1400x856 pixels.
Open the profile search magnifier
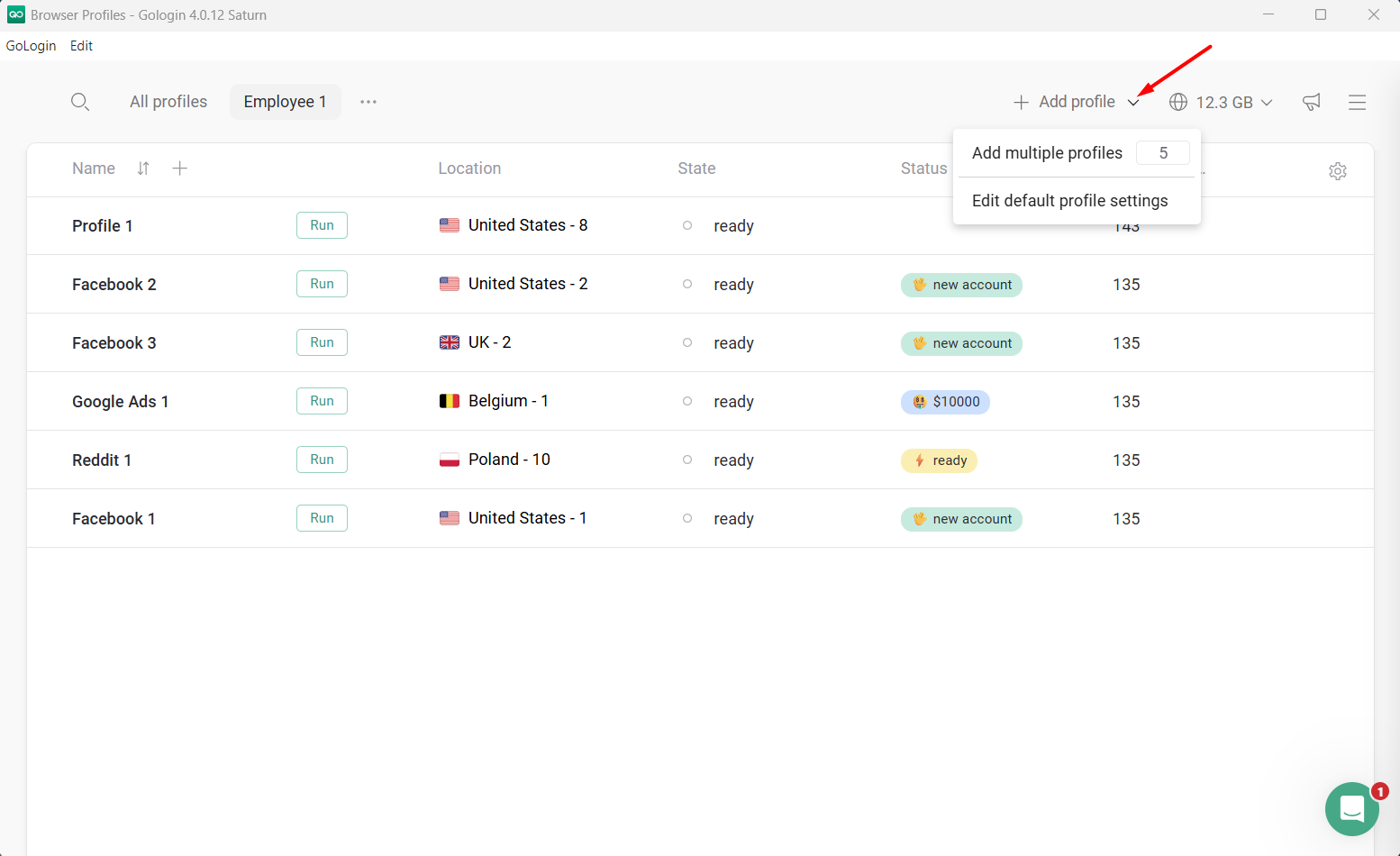(x=80, y=102)
